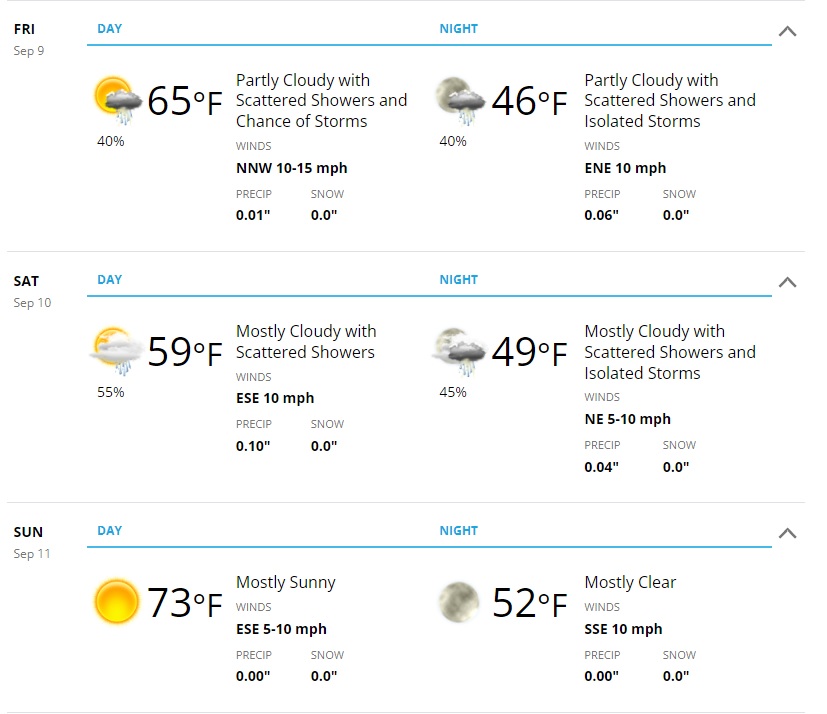
Task: Collapse the Saturday Sep 10 forecast chevron
Action: (787, 282)
